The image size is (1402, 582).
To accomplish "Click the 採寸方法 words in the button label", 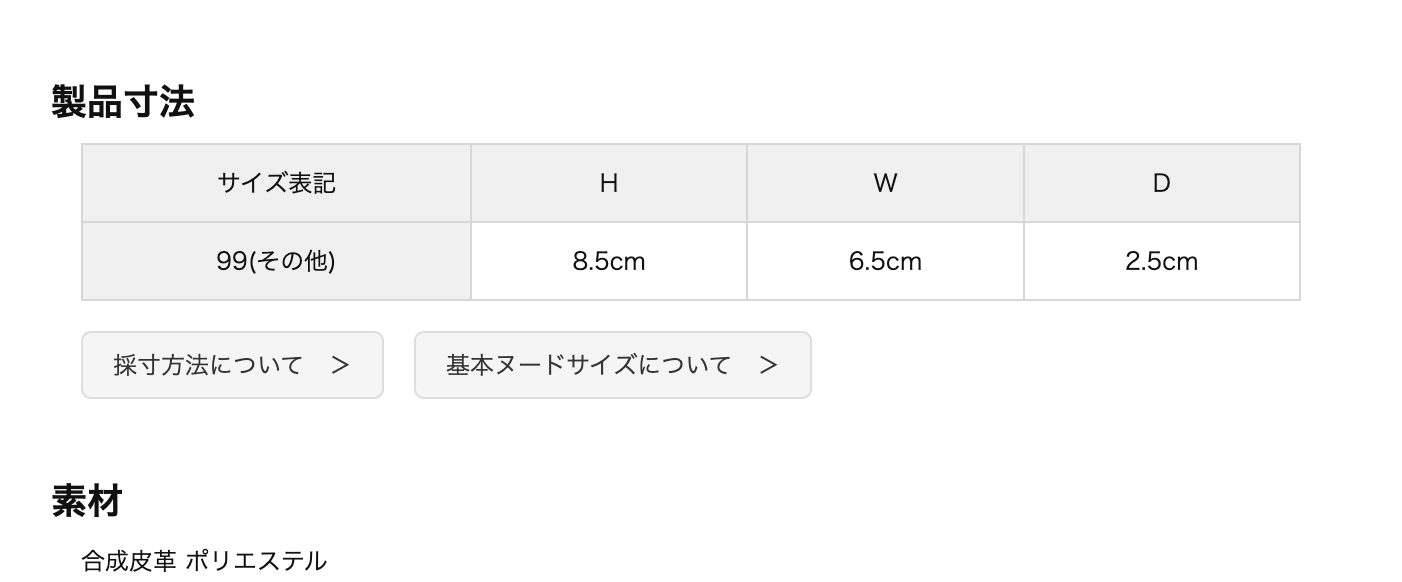I will (162, 365).
